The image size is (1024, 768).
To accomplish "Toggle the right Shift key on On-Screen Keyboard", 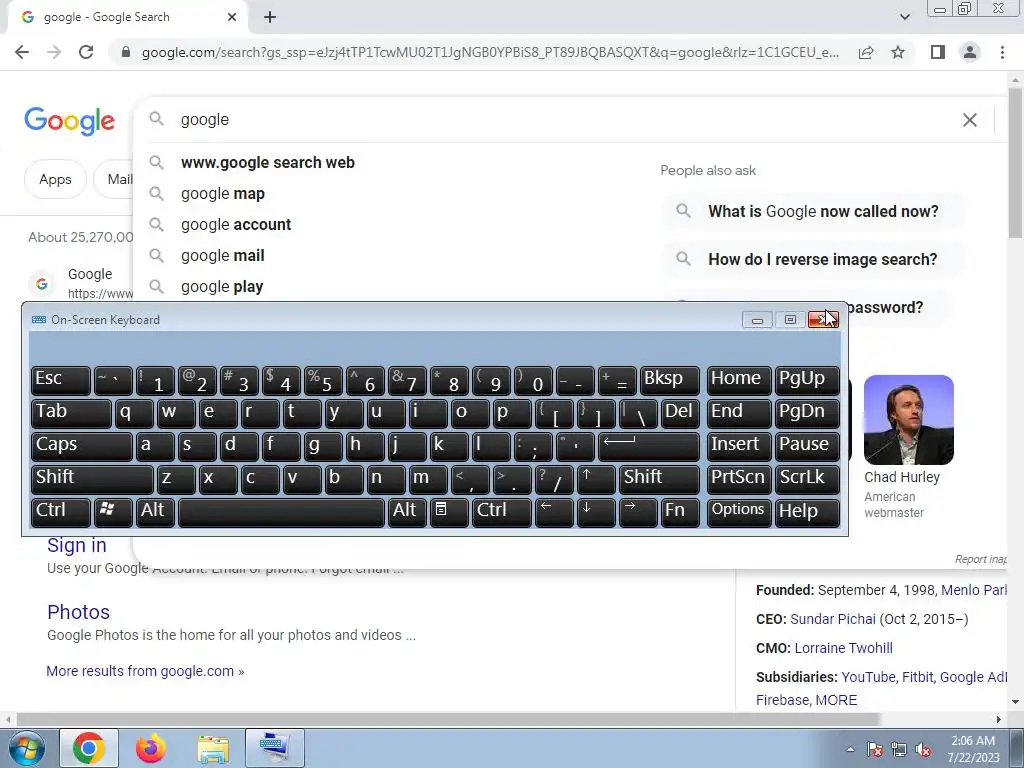I will [x=659, y=479].
